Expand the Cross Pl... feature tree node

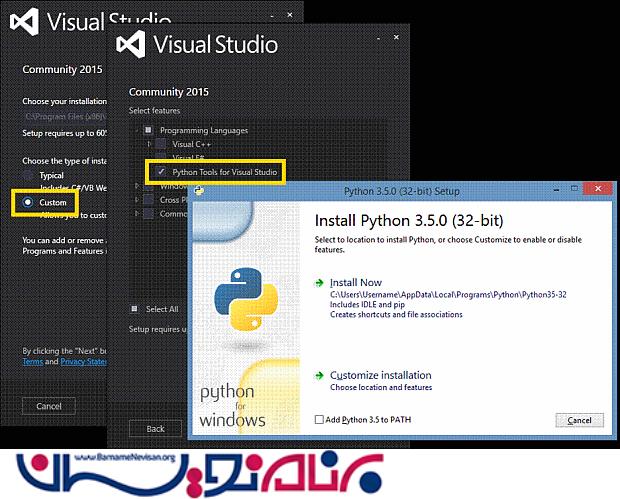(137, 200)
